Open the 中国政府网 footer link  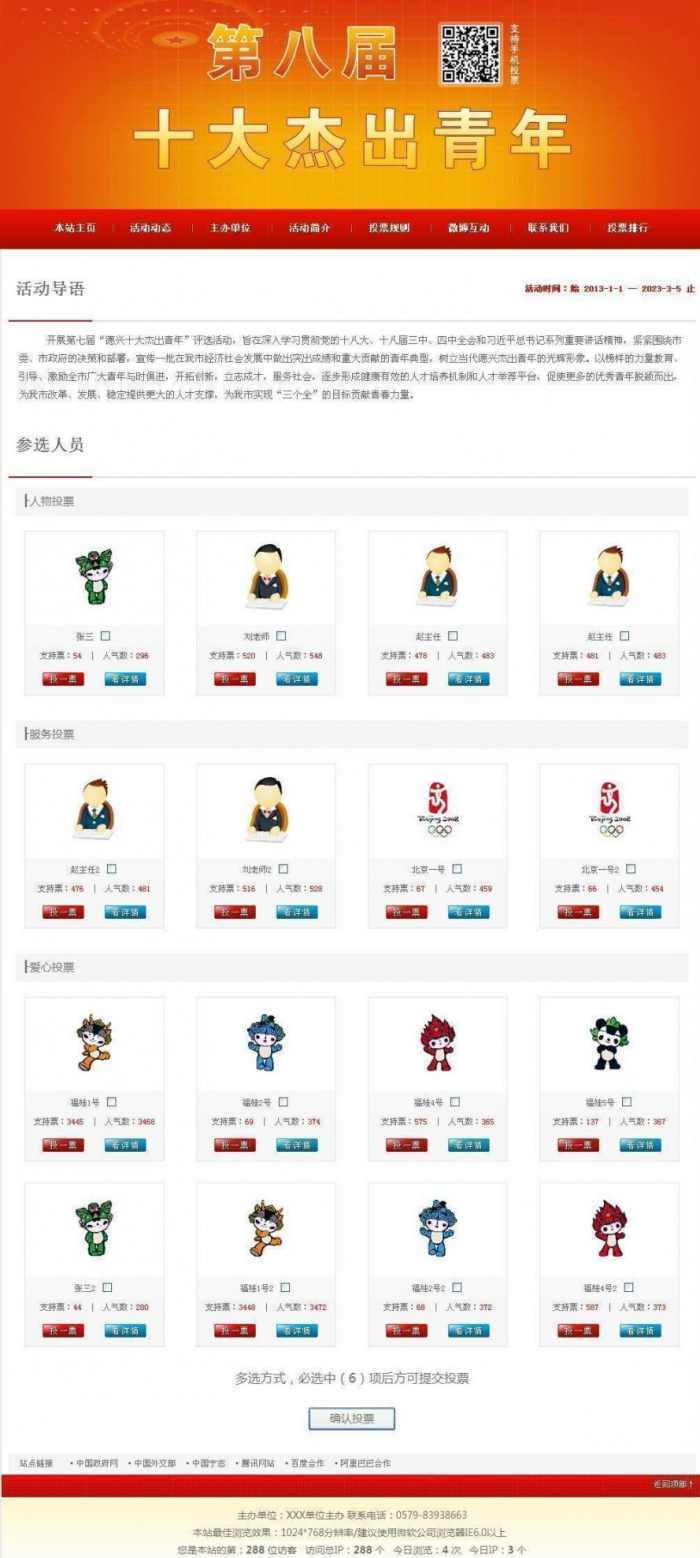97,1463
